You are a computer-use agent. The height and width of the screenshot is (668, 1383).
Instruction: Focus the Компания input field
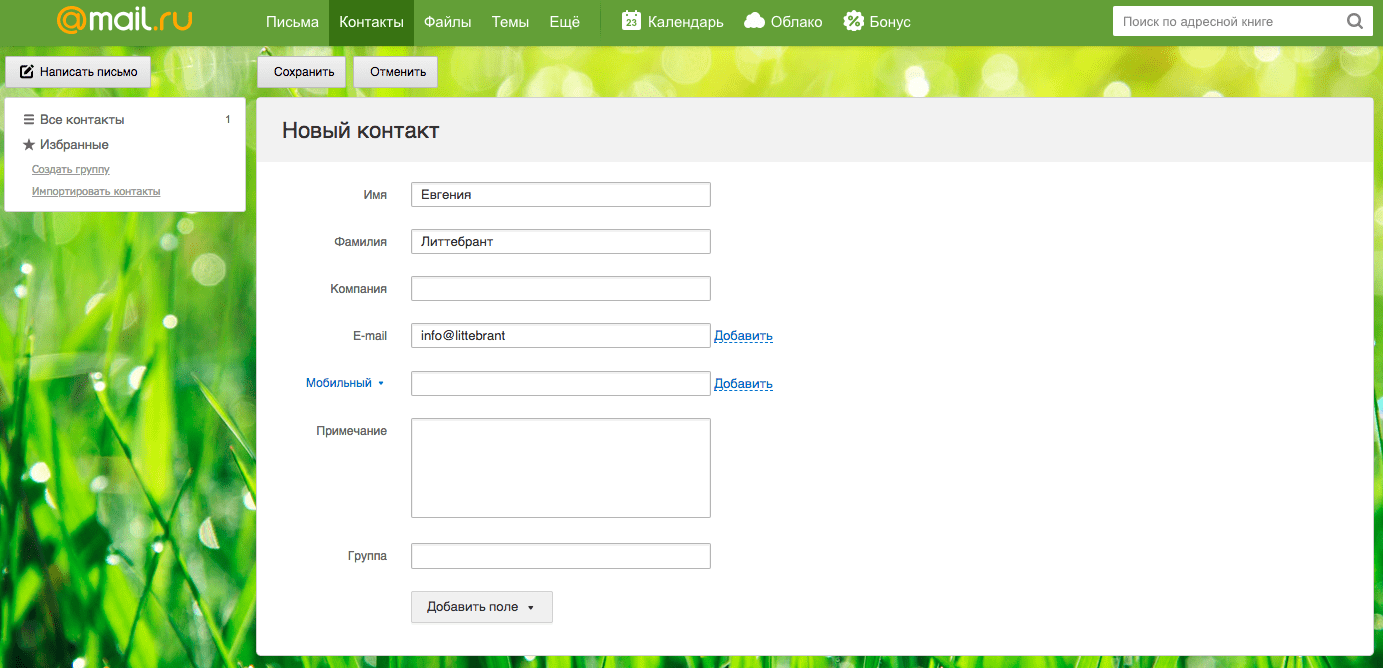560,289
